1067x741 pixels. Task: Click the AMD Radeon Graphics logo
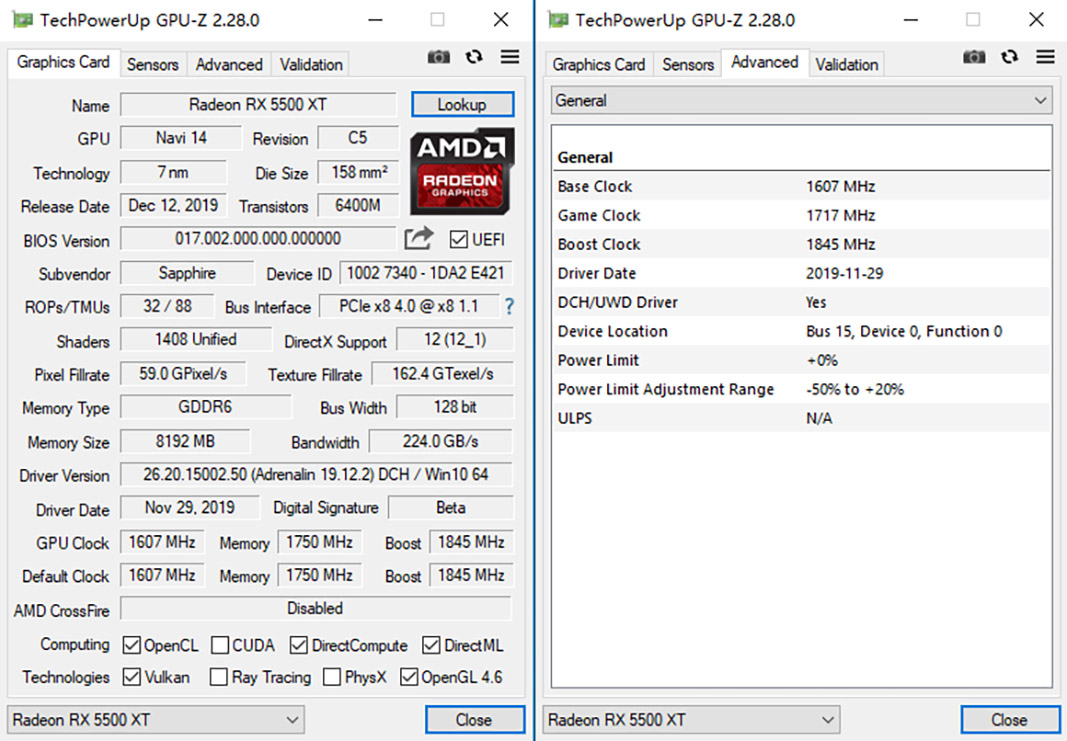click(461, 171)
